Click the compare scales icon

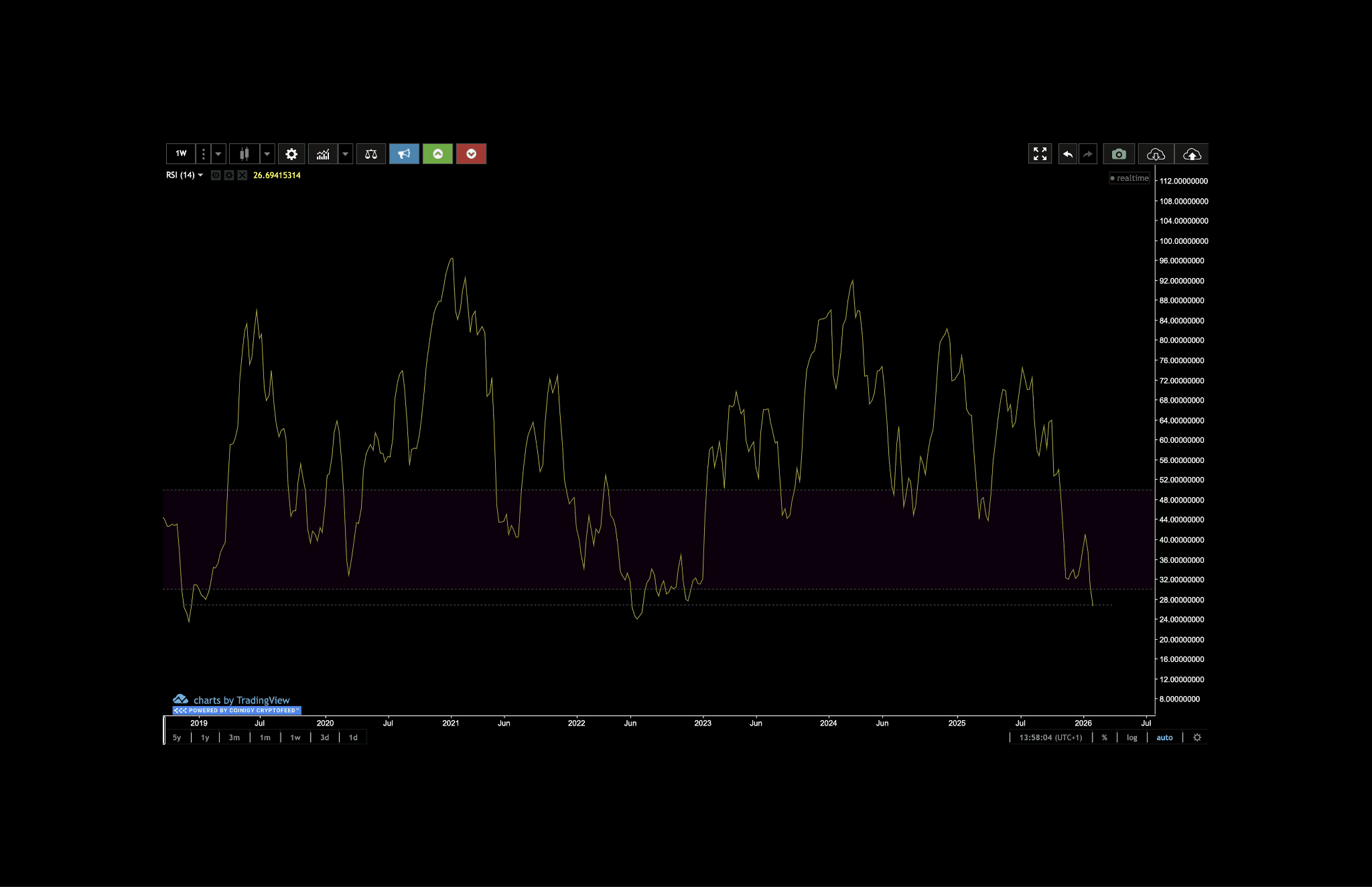point(371,154)
